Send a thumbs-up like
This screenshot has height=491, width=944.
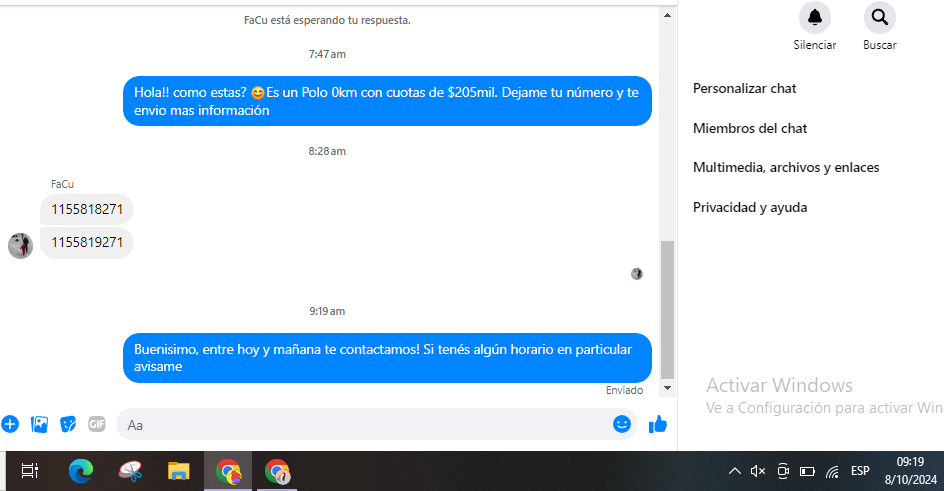pos(657,424)
